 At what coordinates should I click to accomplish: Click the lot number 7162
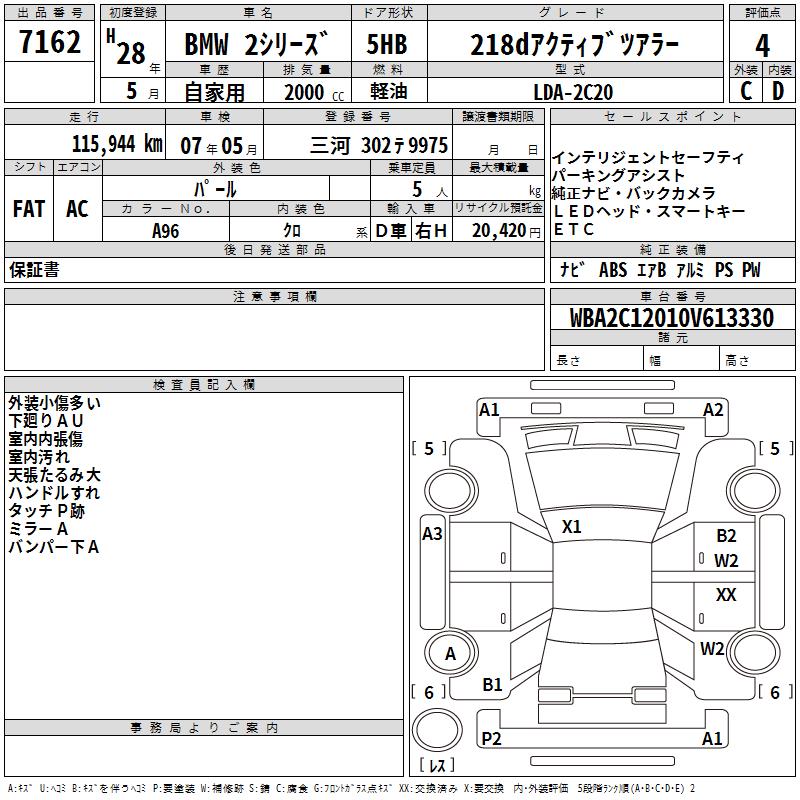(50, 42)
